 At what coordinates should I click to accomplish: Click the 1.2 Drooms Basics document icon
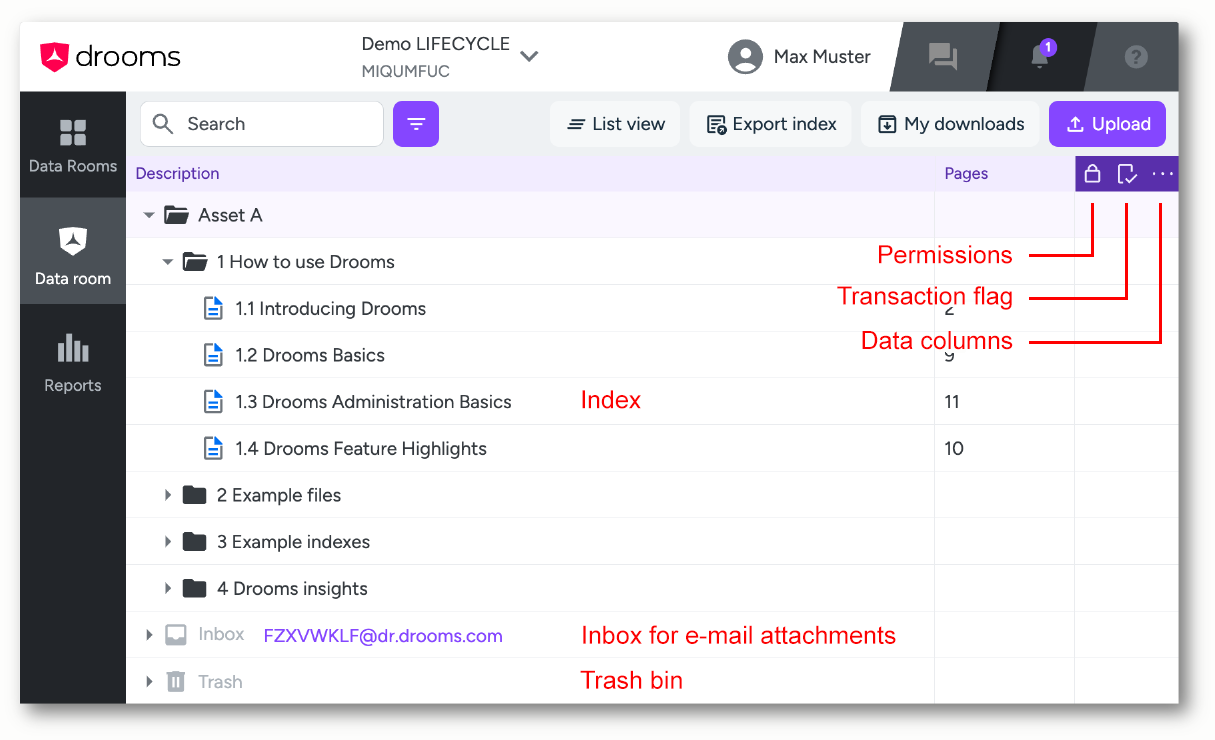click(x=213, y=355)
